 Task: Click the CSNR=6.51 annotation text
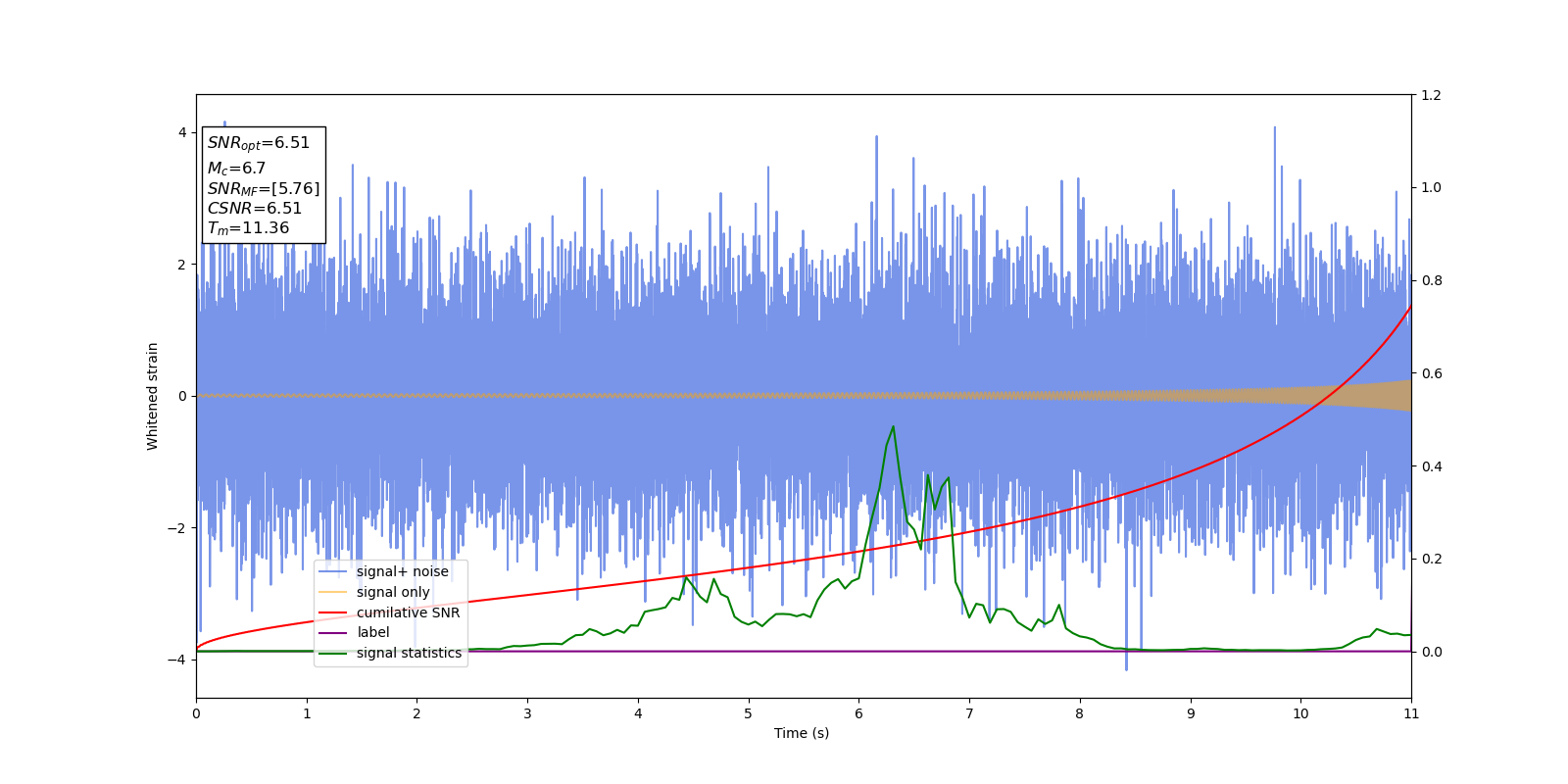point(255,209)
